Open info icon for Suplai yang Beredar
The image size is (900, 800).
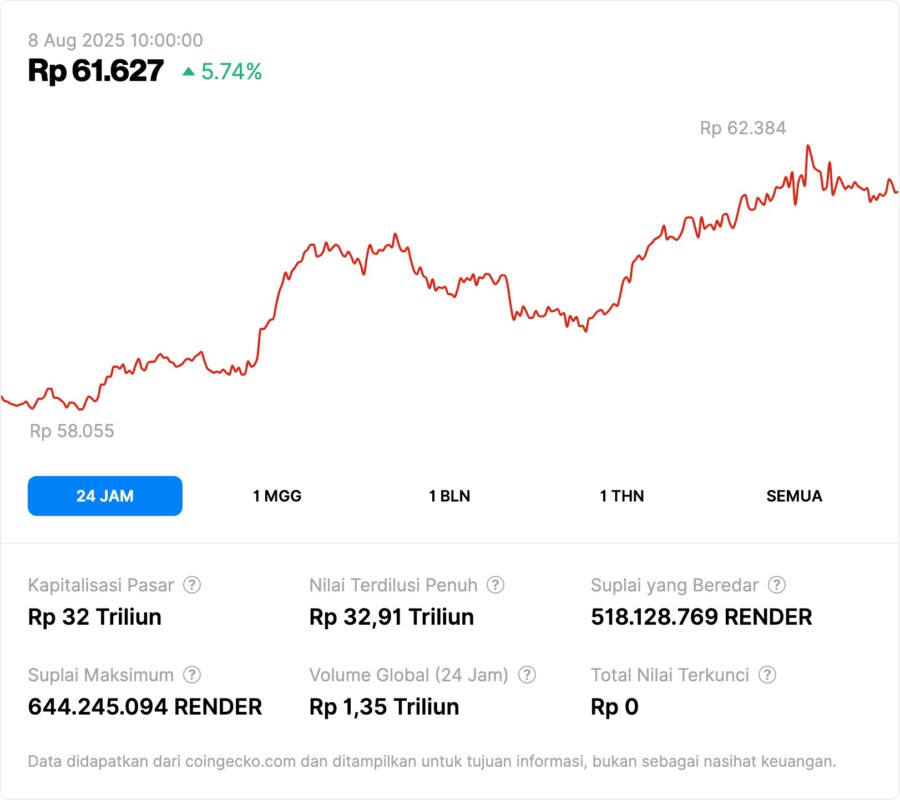coord(776,585)
